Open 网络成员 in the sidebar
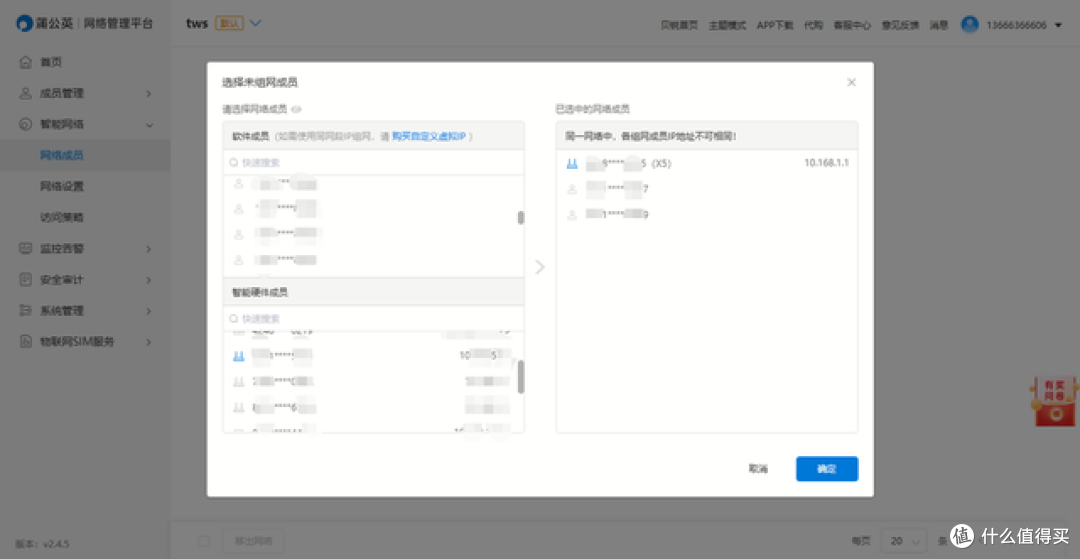Screen dimensions: 1080x559 (x=62, y=156)
